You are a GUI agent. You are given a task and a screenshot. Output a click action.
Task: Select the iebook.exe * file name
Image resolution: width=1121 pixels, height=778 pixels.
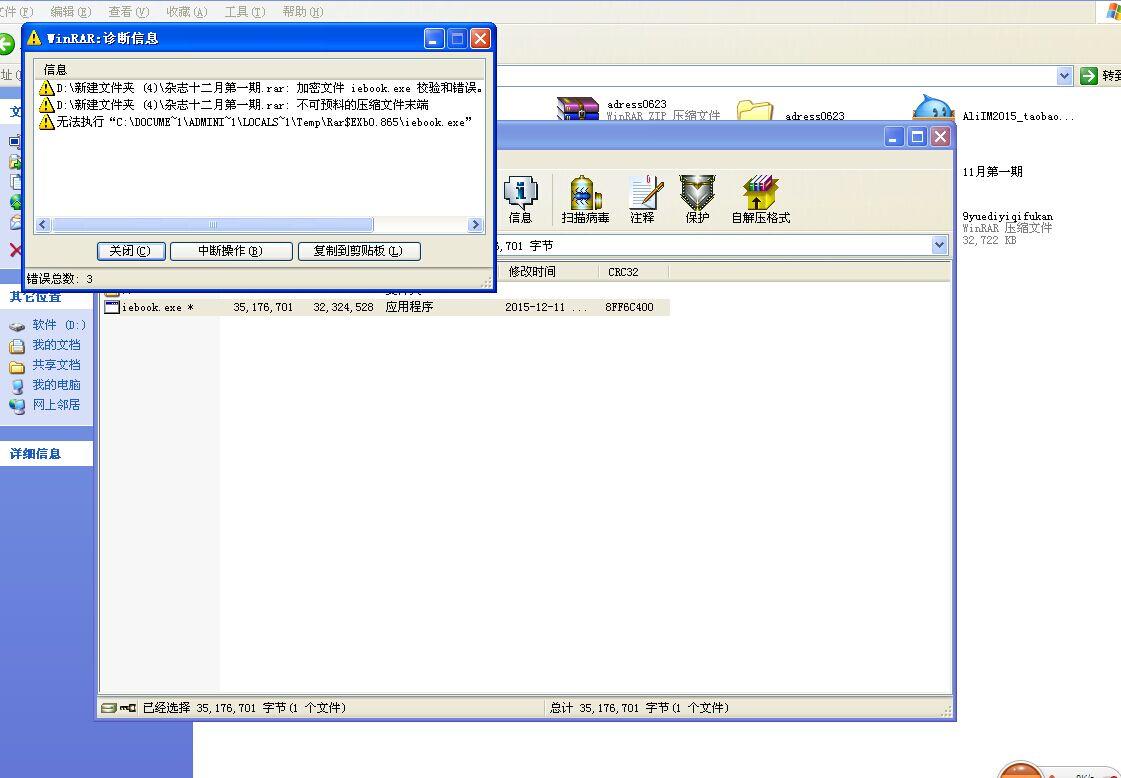click(157, 307)
